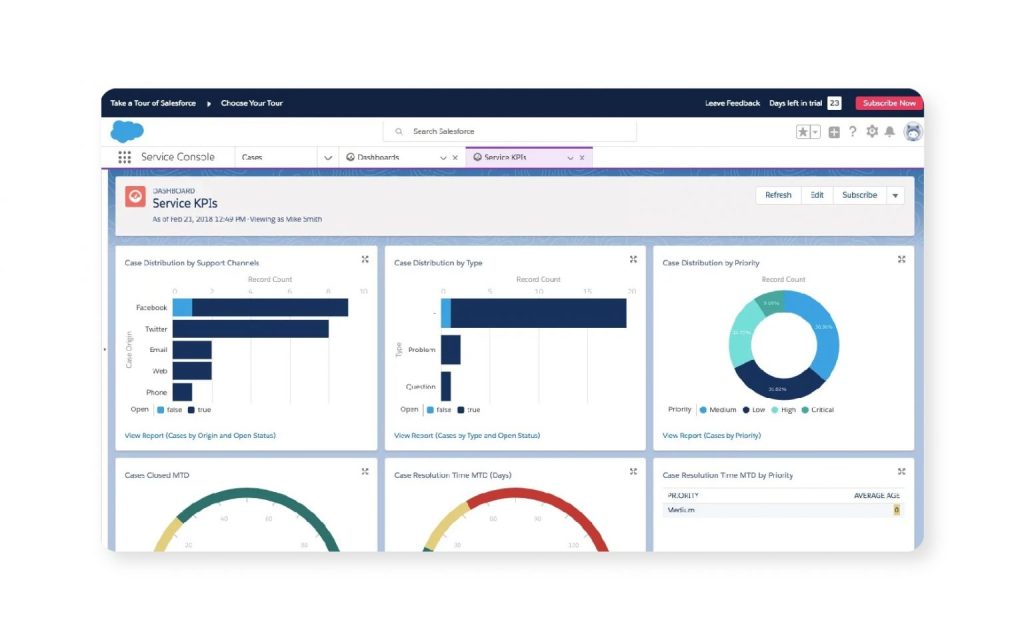Click the Subscribe Now button
Image resolution: width=1024 pixels, height=640 pixels.
tap(889, 103)
